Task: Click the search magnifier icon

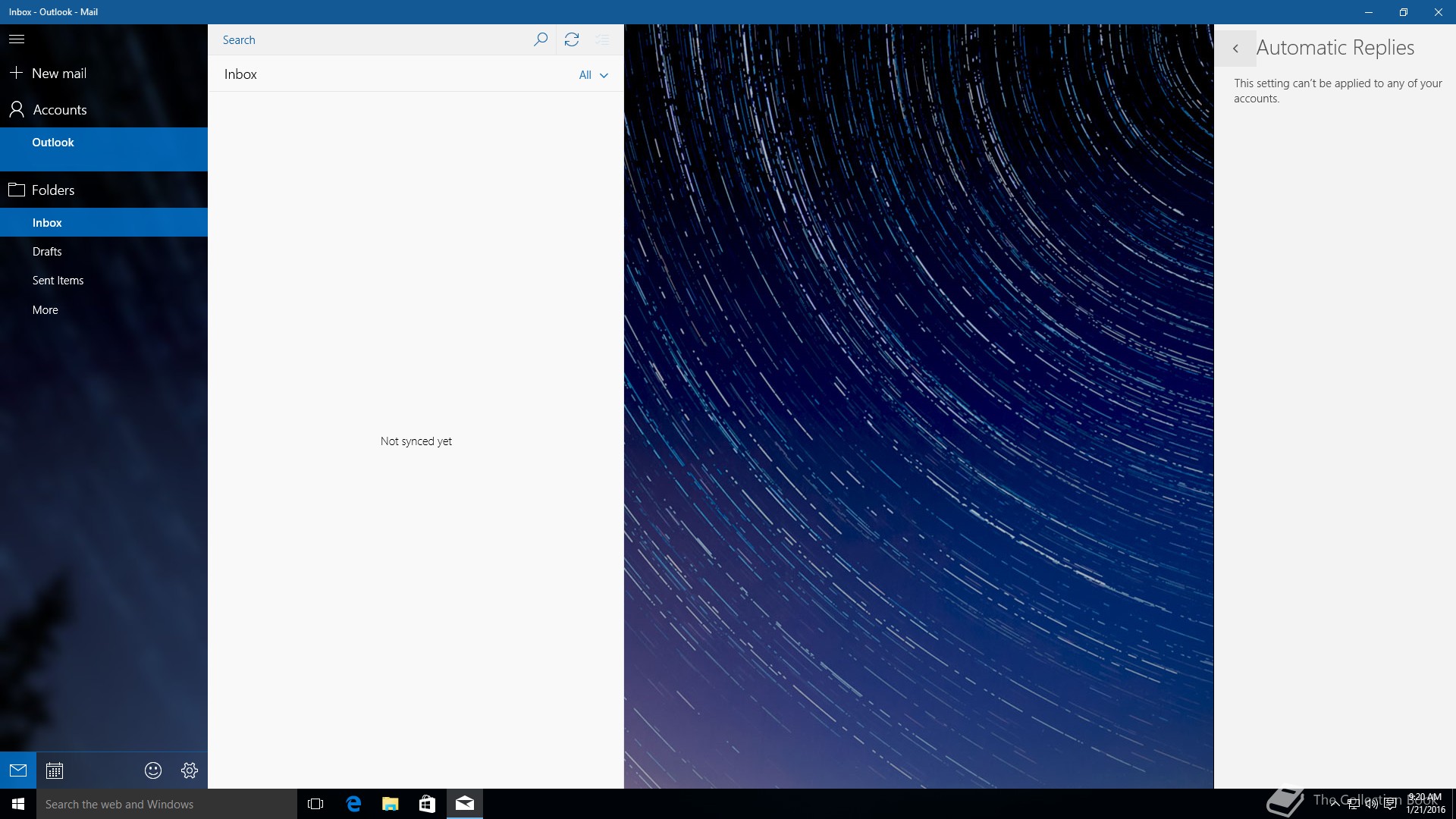Action: point(541,39)
